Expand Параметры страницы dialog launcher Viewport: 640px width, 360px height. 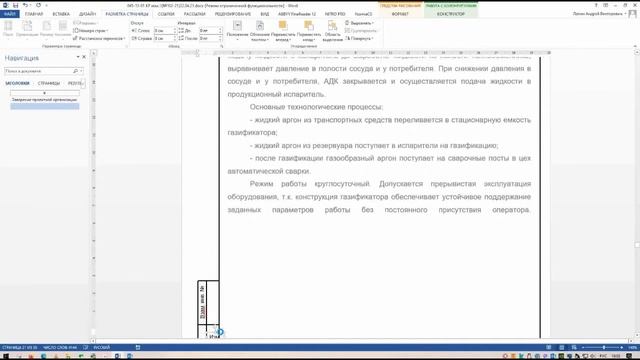(127, 47)
